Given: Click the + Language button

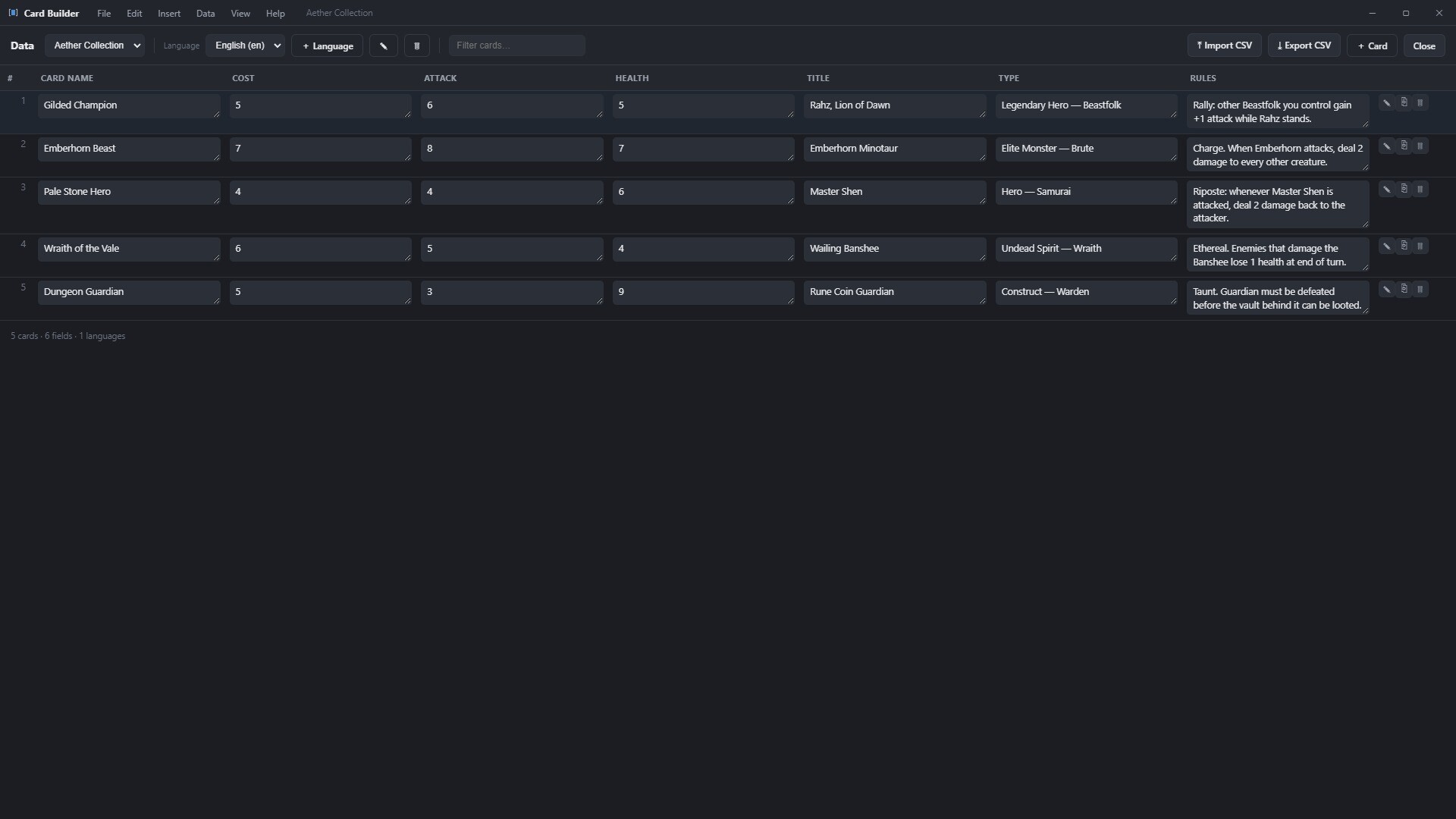Looking at the screenshot, I should [328, 45].
